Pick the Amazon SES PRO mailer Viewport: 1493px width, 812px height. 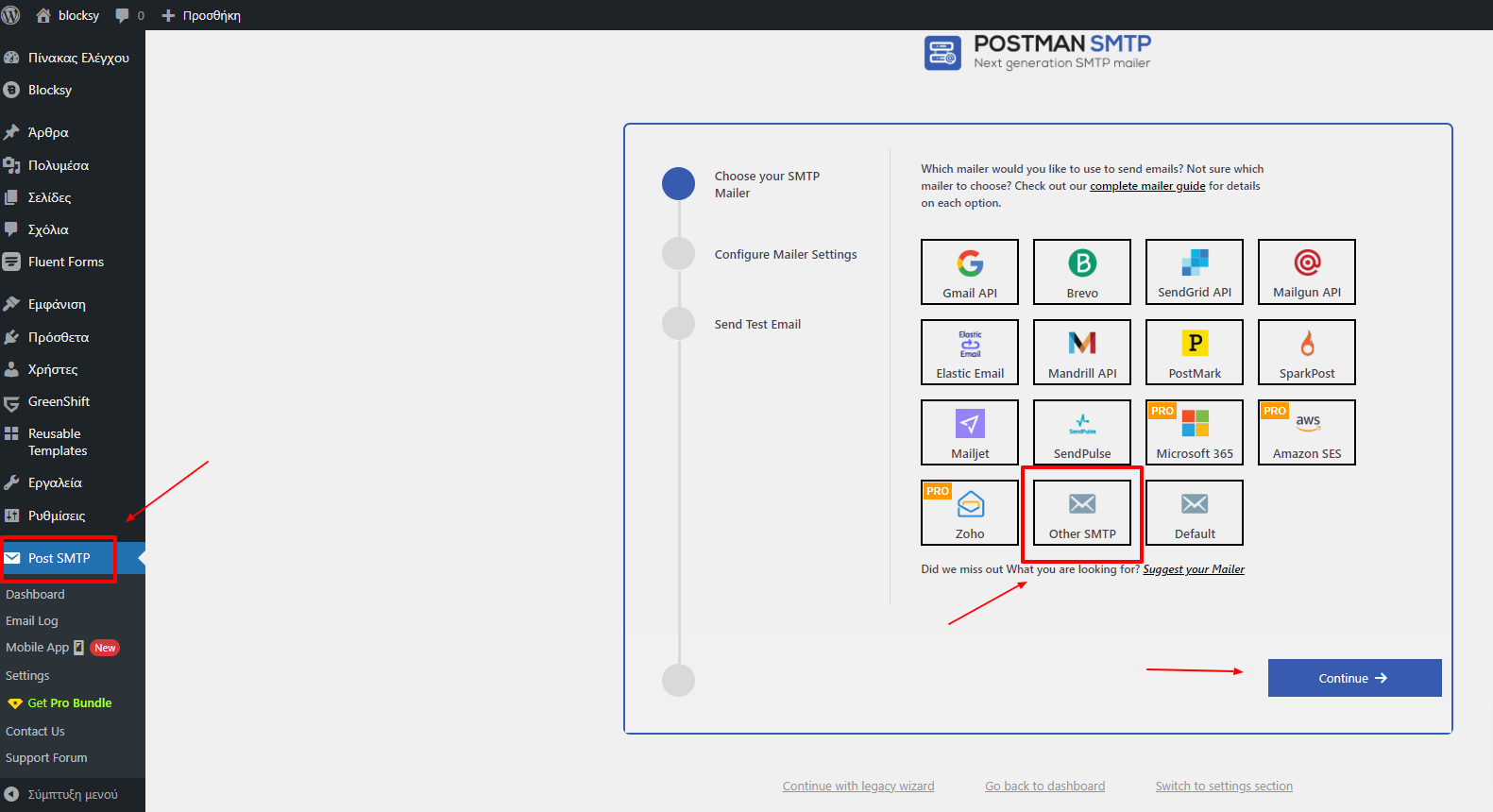pos(1307,432)
